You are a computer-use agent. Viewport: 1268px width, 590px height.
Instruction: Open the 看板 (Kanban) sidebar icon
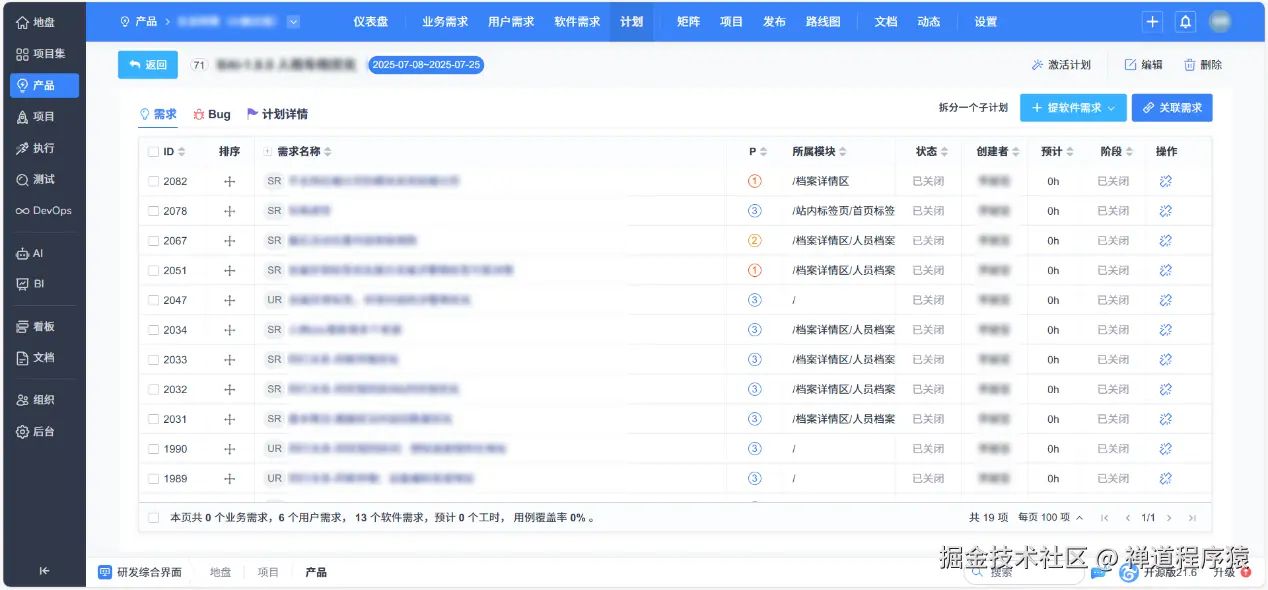pos(42,325)
